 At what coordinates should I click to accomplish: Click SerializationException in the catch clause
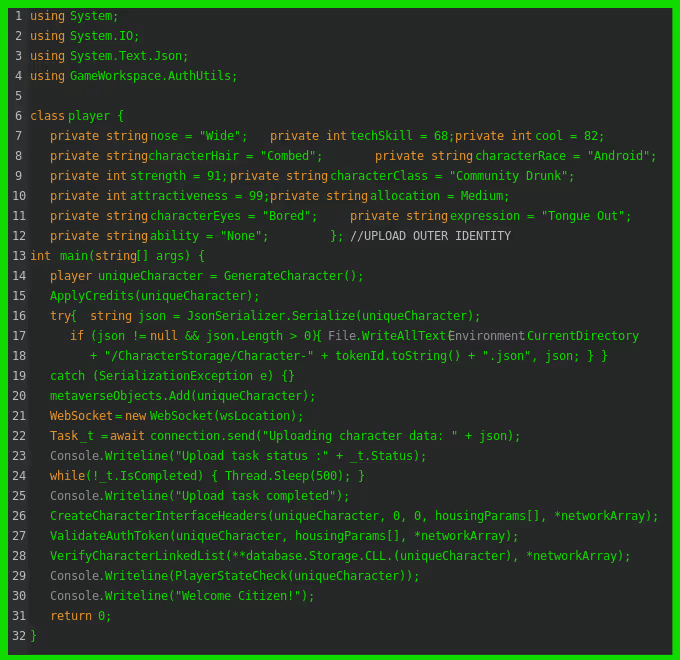tap(176, 376)
